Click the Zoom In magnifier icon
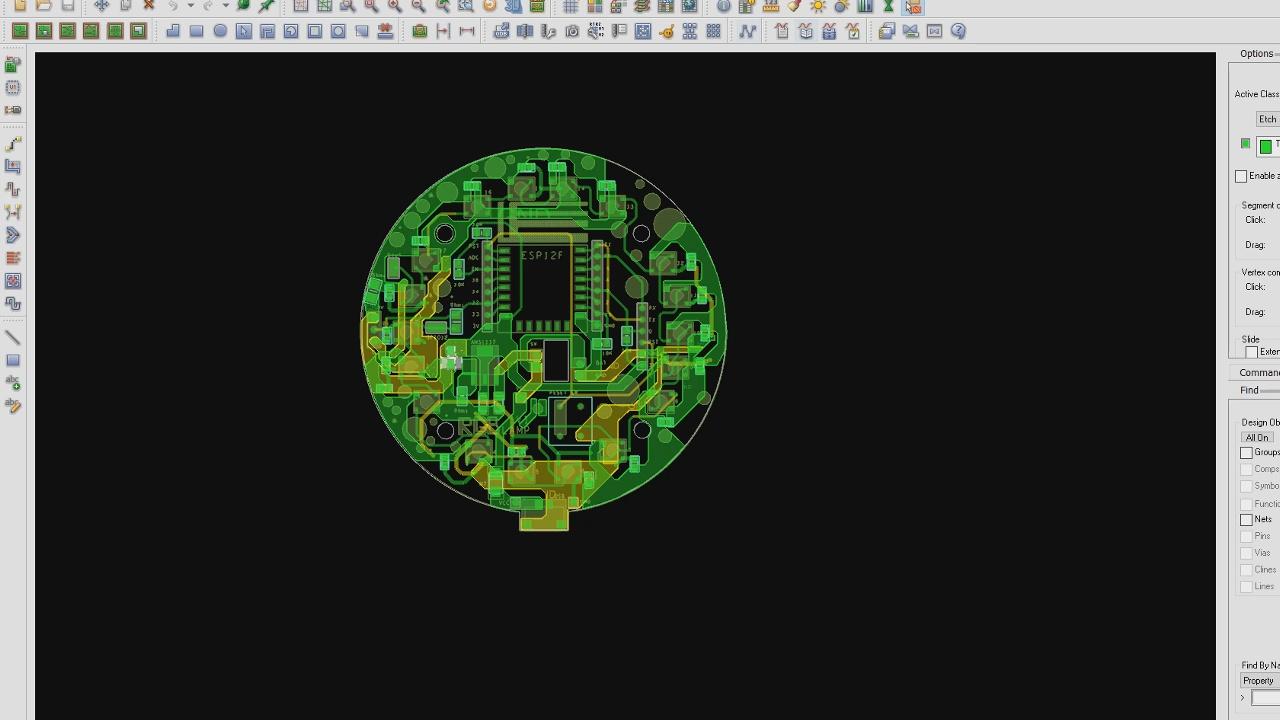 (x=394, y=5)
